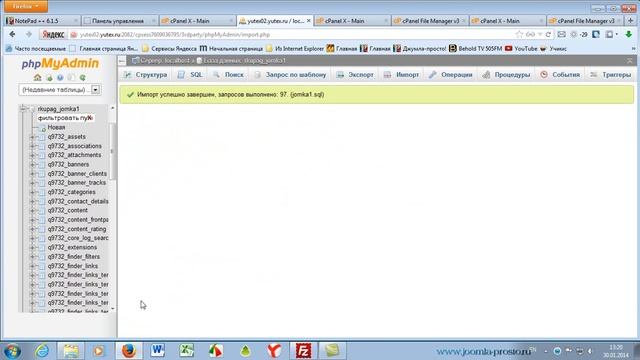Click the Новая link to create a table

coord(56,127)
